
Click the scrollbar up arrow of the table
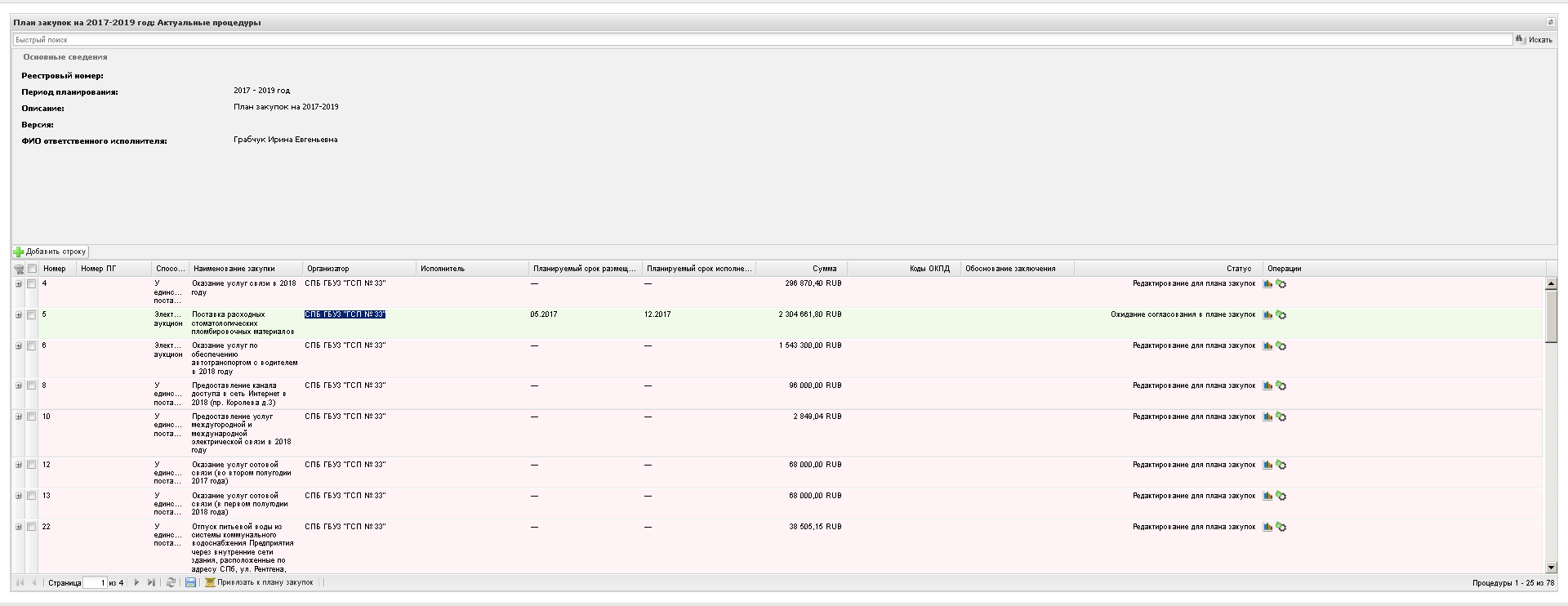point(1551,283)
